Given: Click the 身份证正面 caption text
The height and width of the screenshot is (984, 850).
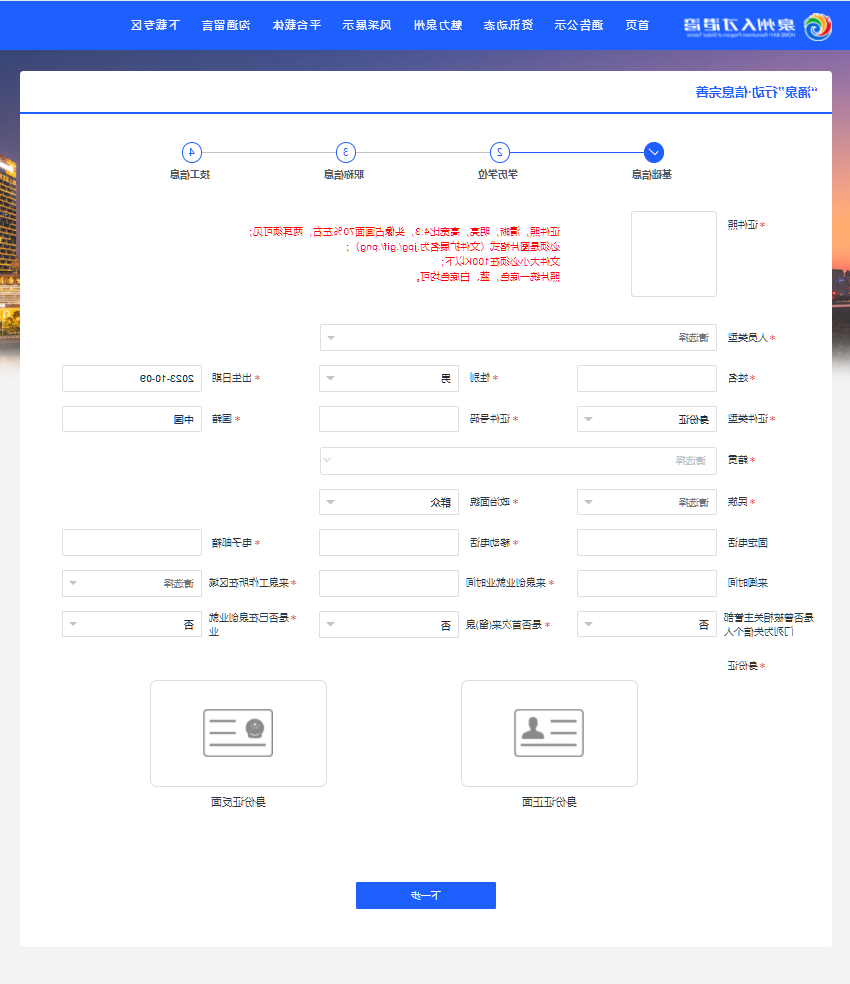Looking at the screenshot, I should pos(549,802).
